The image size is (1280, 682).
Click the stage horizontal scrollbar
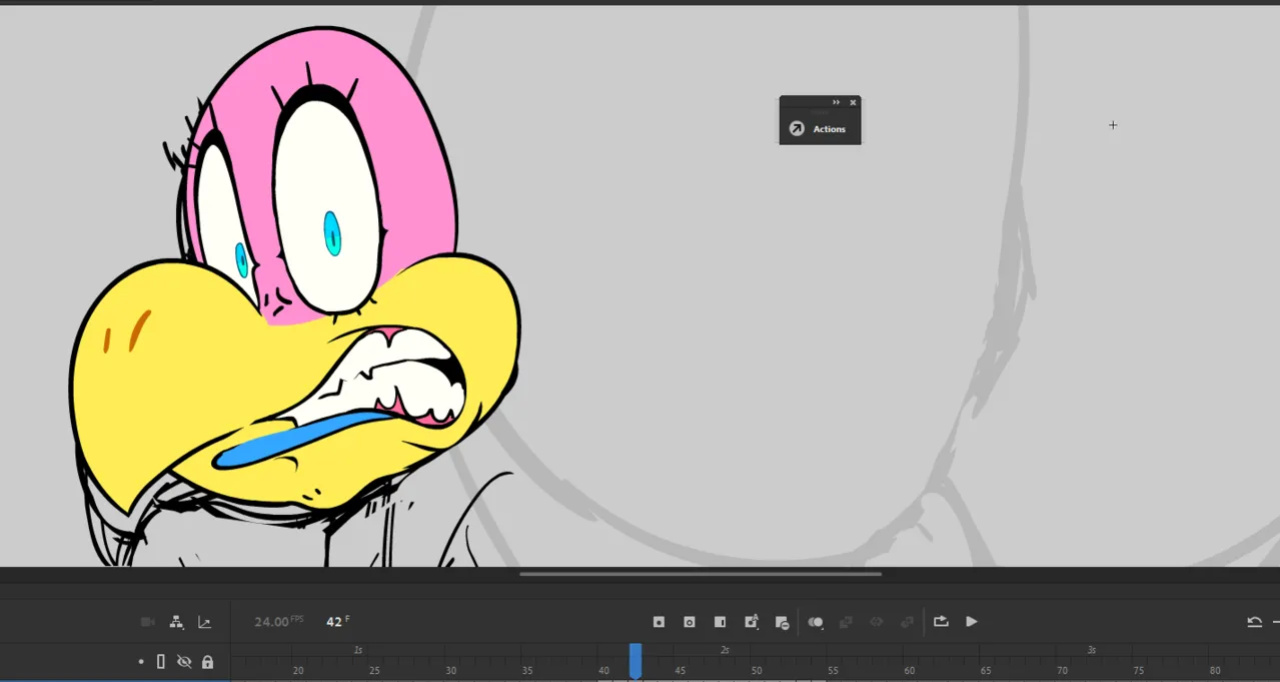coord(700,574)
